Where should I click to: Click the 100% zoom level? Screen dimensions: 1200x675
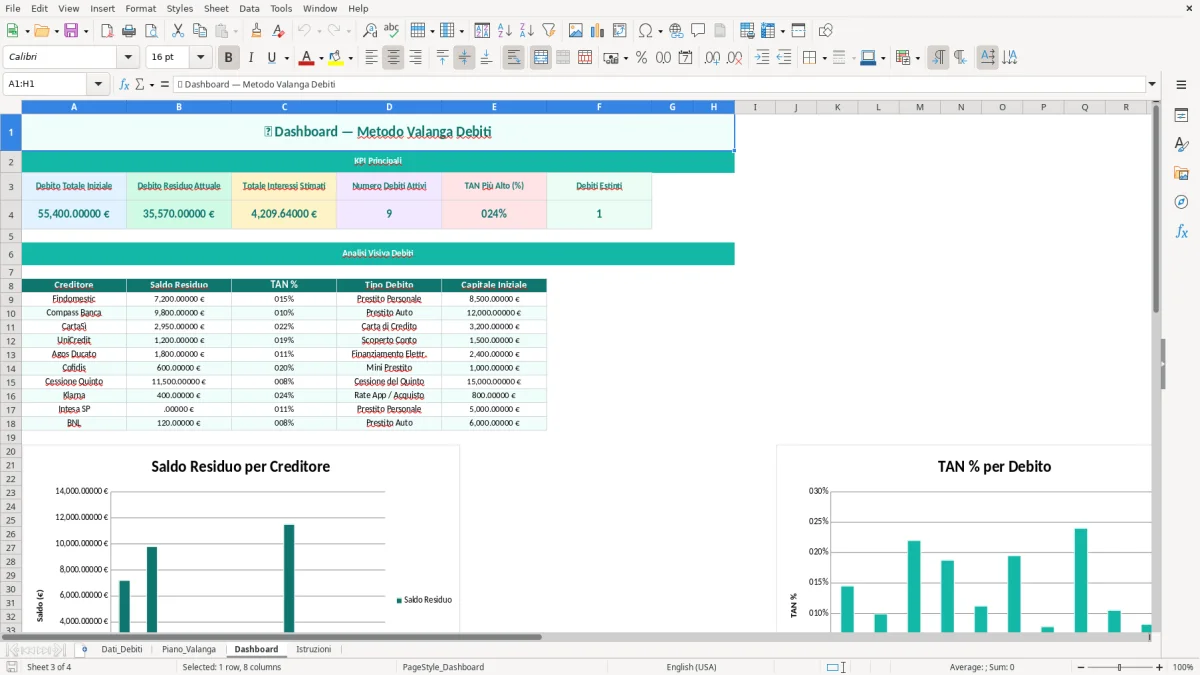(1183, 667)
